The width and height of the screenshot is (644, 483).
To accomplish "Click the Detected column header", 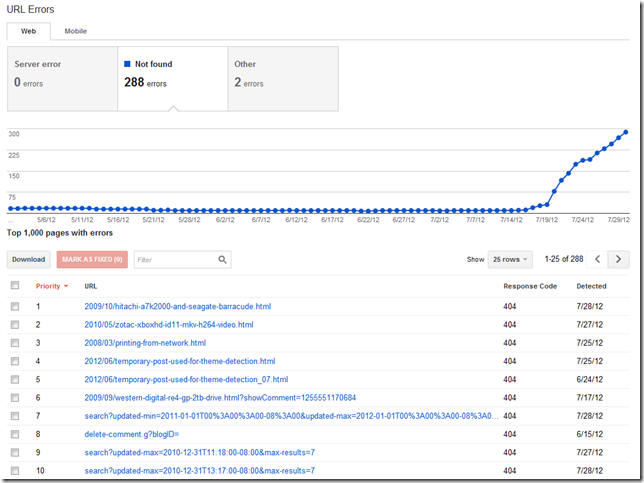I will pyautogui.click(x=591, y=286).
